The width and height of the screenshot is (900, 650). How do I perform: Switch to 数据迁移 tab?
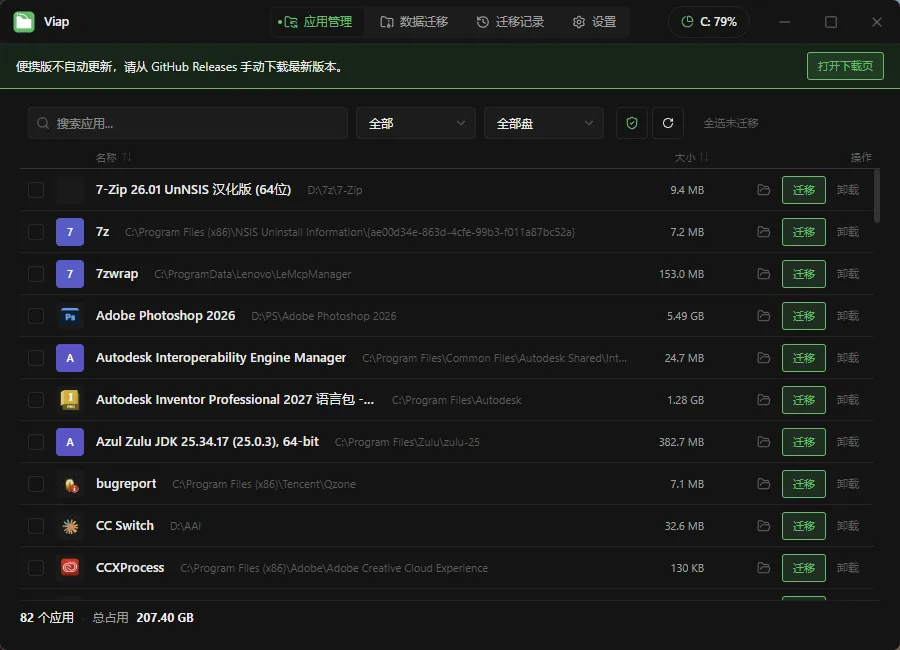point(414,22)
